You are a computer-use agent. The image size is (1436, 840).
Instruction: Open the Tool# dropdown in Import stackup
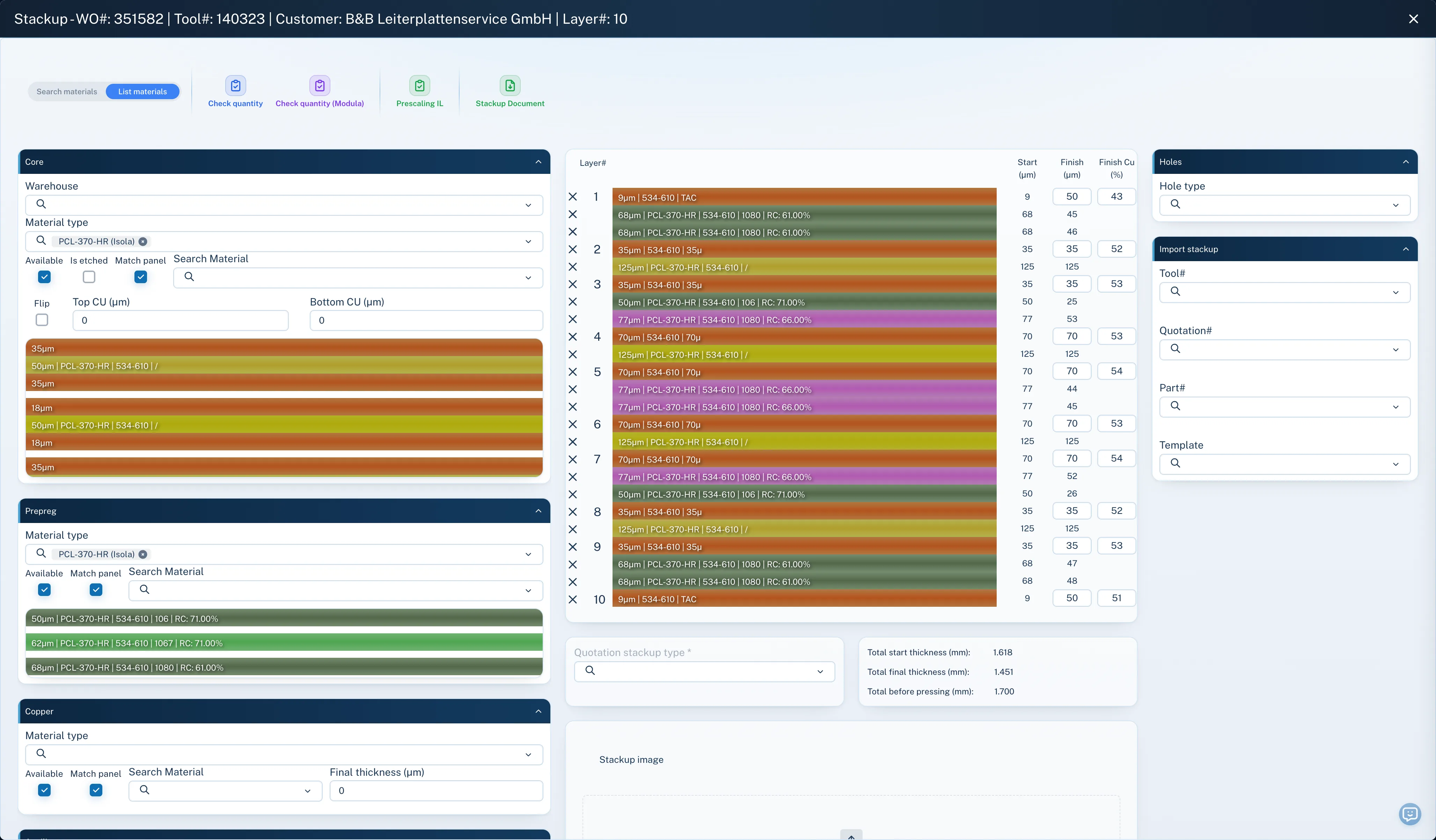click(1284, 292)
